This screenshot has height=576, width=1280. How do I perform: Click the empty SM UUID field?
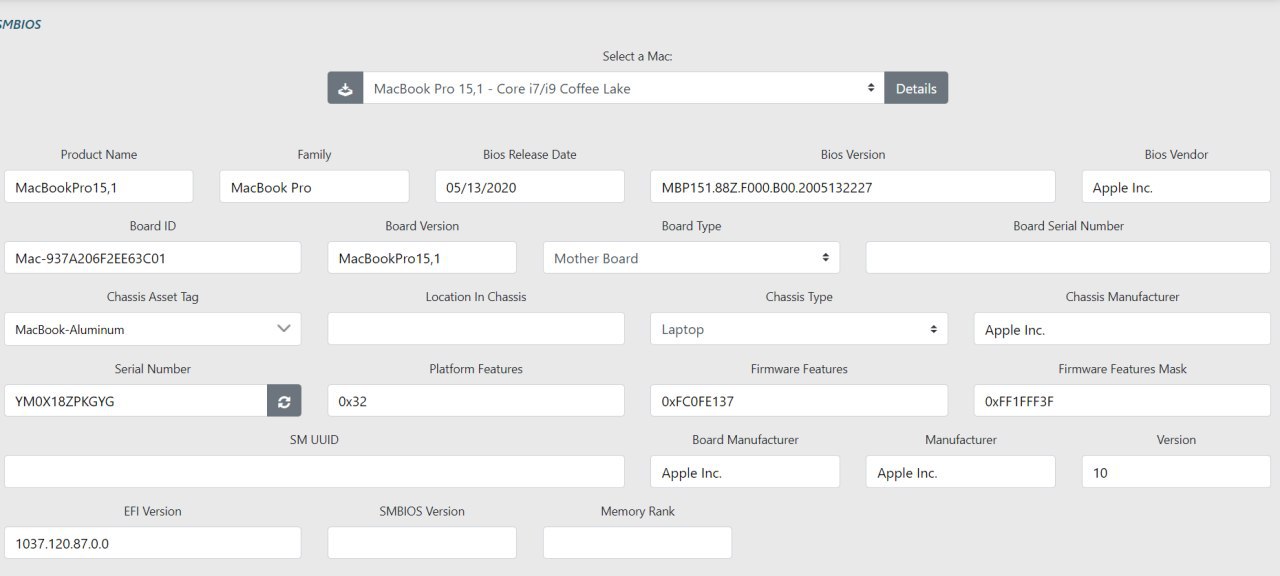click(314, 472)
